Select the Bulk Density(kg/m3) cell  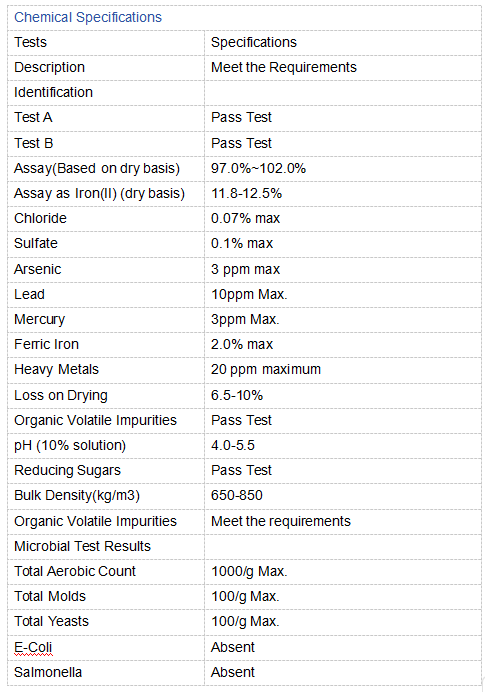pyautogui.click(x=106, y=496)
